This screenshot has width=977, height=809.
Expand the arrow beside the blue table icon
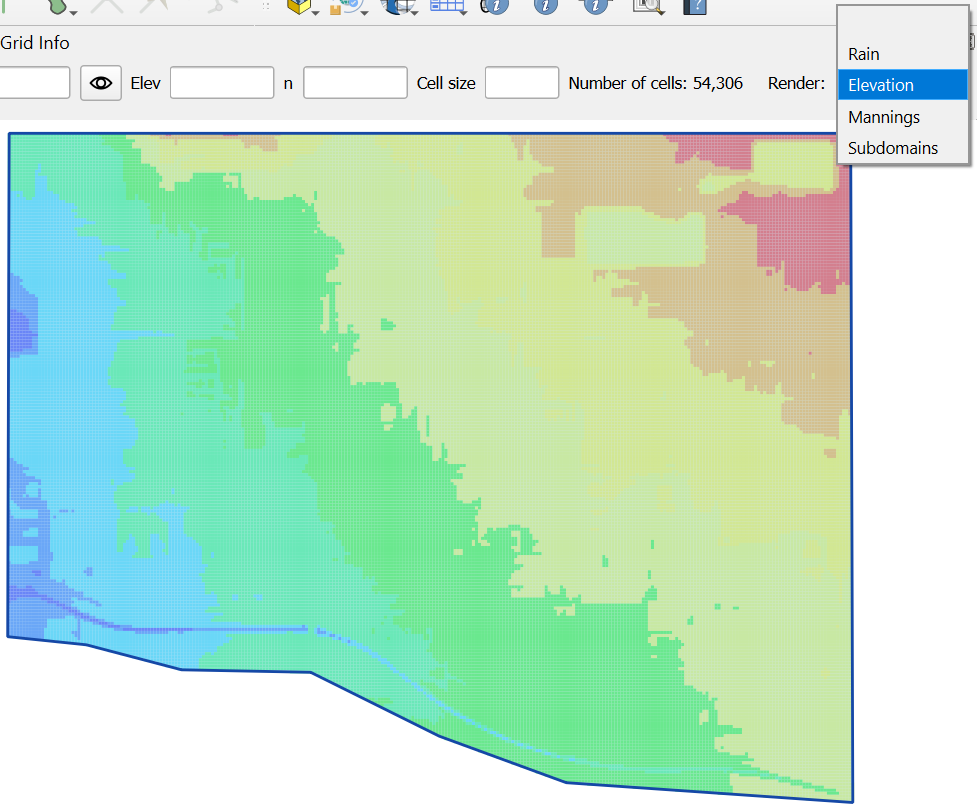coord(463,12)
